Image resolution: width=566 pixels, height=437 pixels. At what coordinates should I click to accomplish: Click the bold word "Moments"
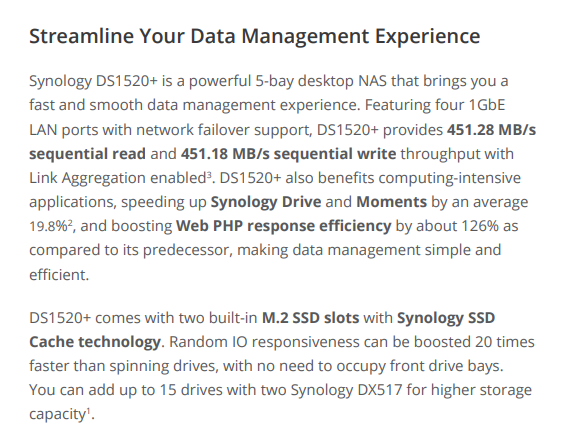(x=391, y=202)
